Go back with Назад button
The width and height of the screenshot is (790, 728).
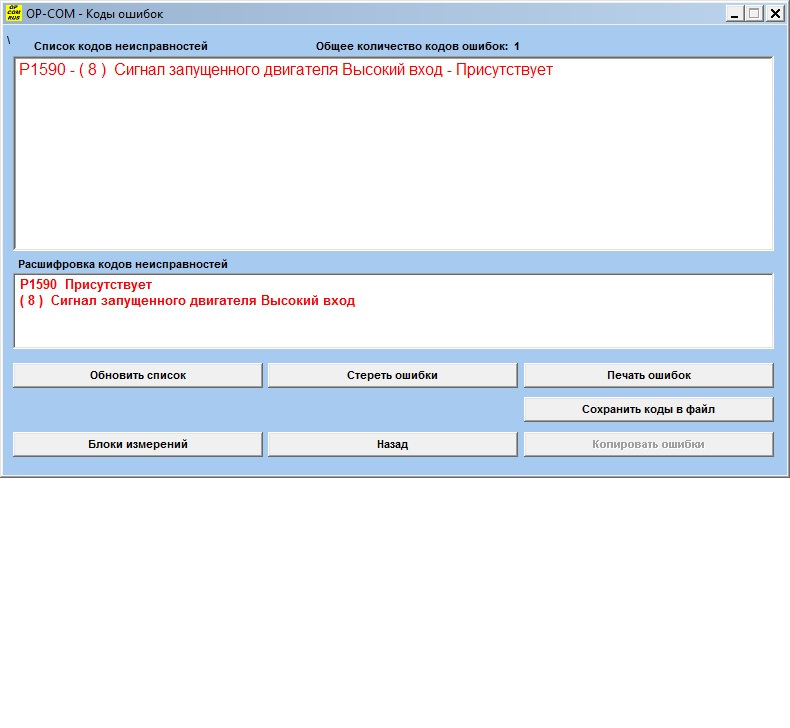coord(392,444)
